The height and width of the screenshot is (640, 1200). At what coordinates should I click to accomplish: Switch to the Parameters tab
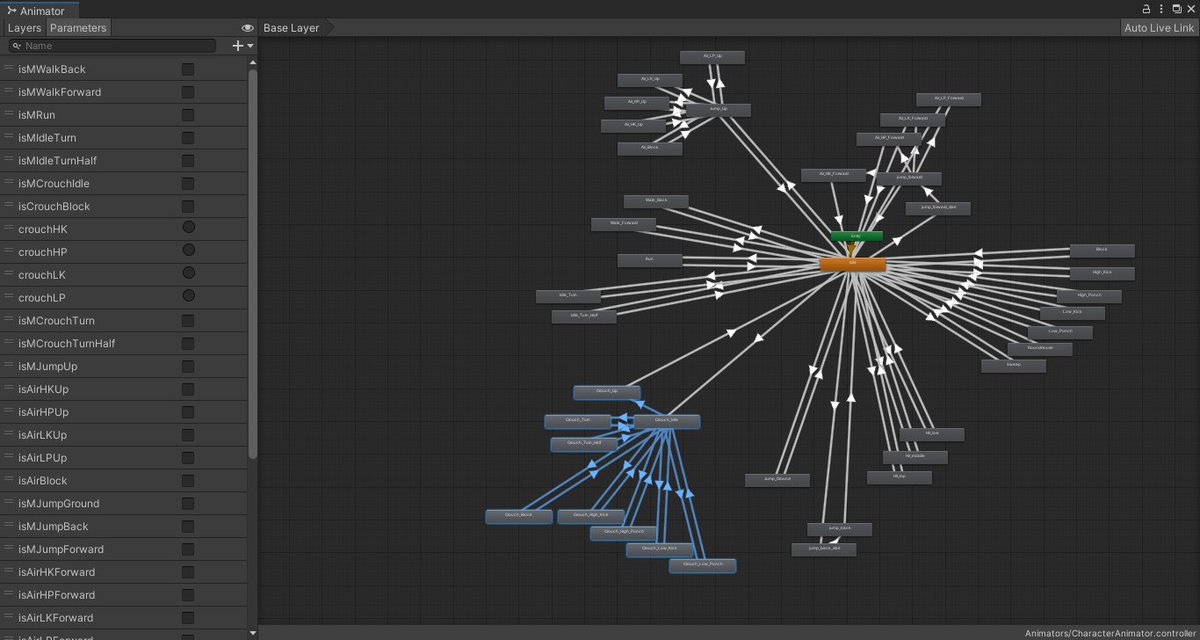point(78,28)
